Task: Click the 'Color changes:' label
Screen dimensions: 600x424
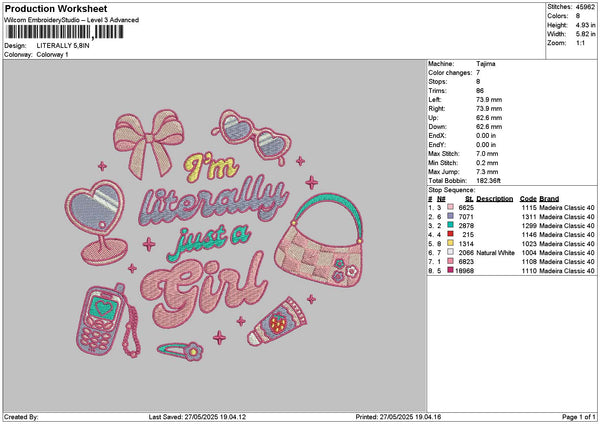Action: point(450,73)
